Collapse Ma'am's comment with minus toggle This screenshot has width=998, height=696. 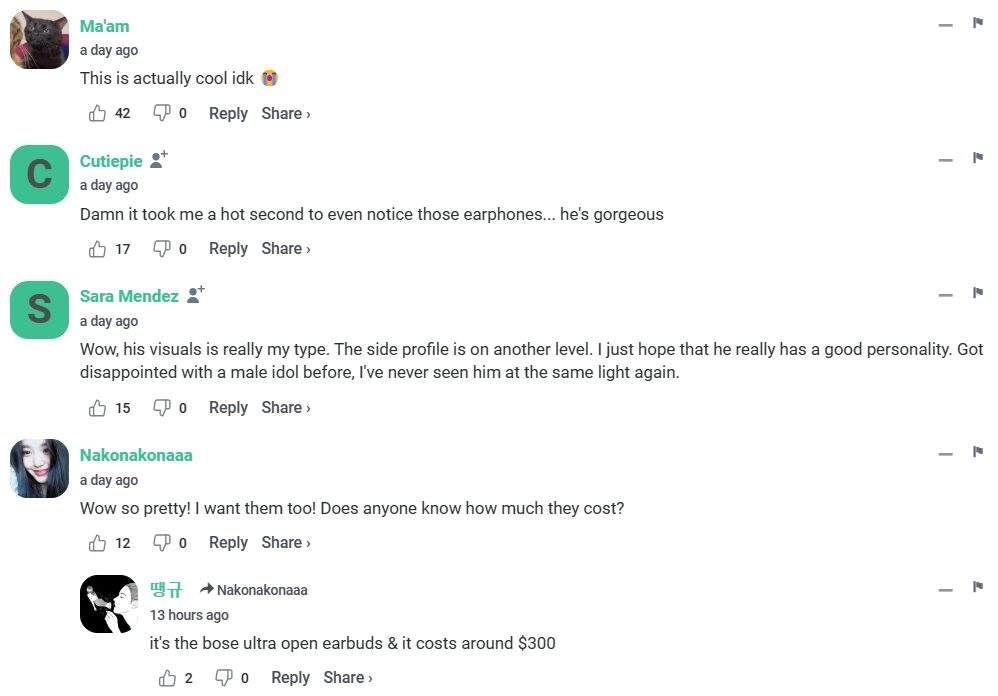coord(945,24)
